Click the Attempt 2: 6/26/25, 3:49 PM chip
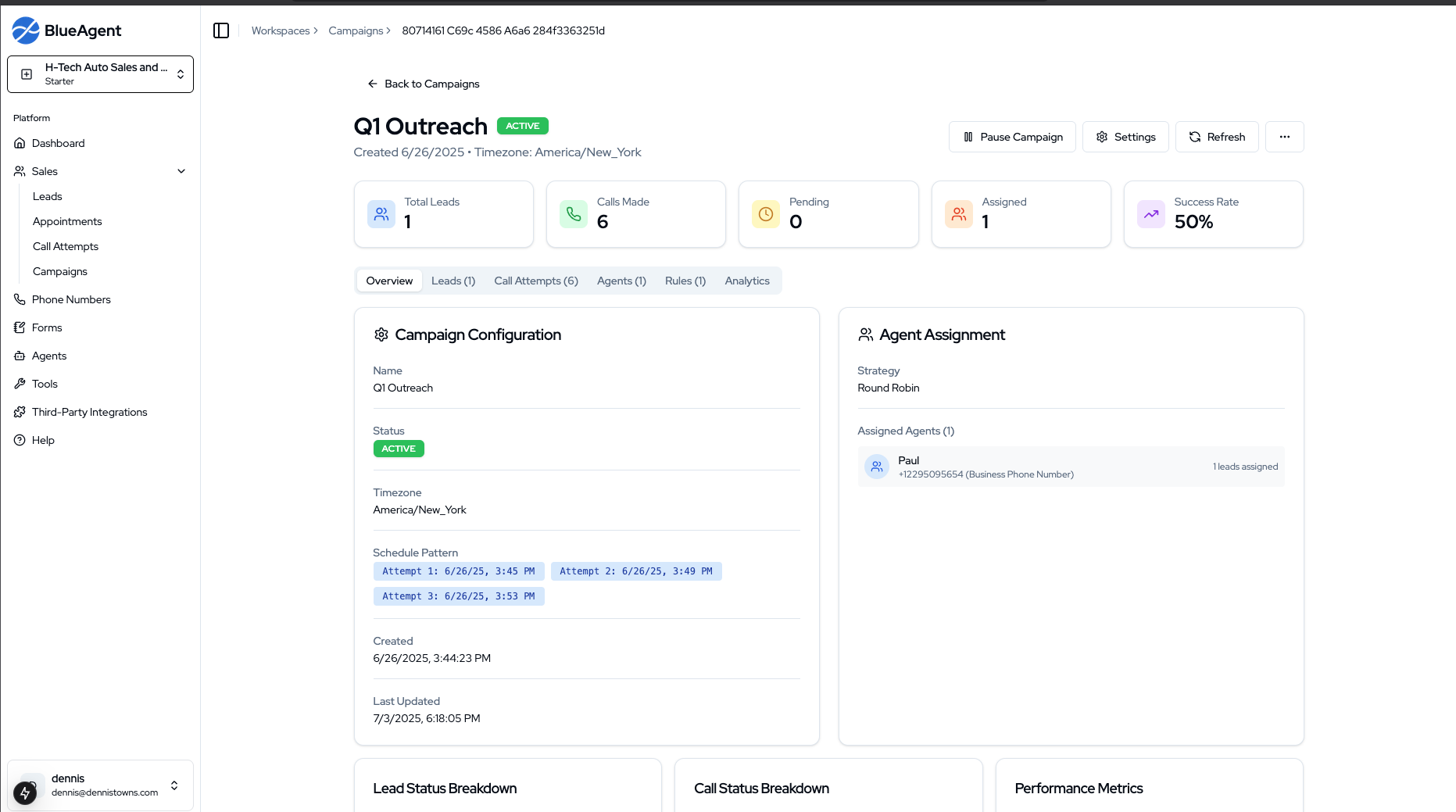This screenshot has height=812, width=1456. 636,571
